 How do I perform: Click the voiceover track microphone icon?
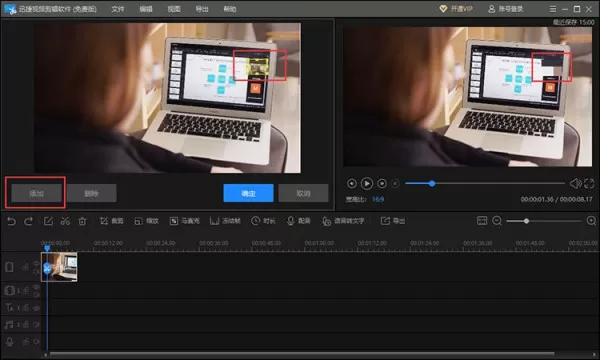(10, 342)
